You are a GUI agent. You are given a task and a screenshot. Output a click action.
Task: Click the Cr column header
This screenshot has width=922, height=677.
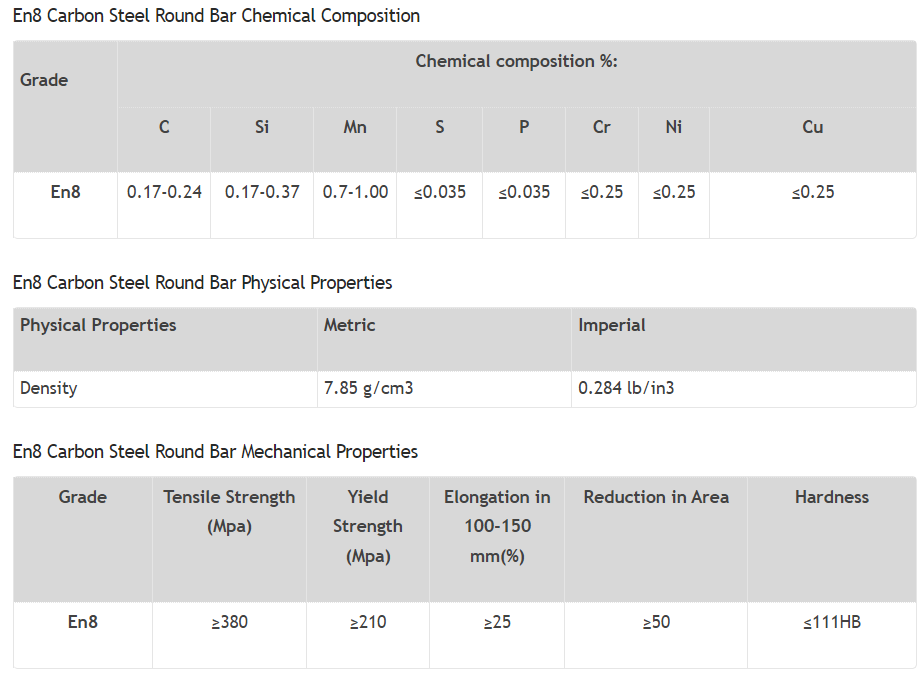coord(602,127)
